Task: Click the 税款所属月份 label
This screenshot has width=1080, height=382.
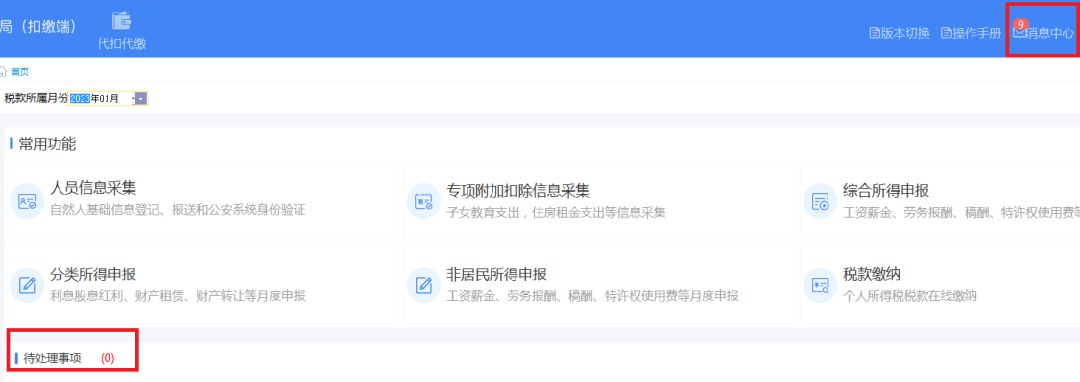Action: (36, 98)
